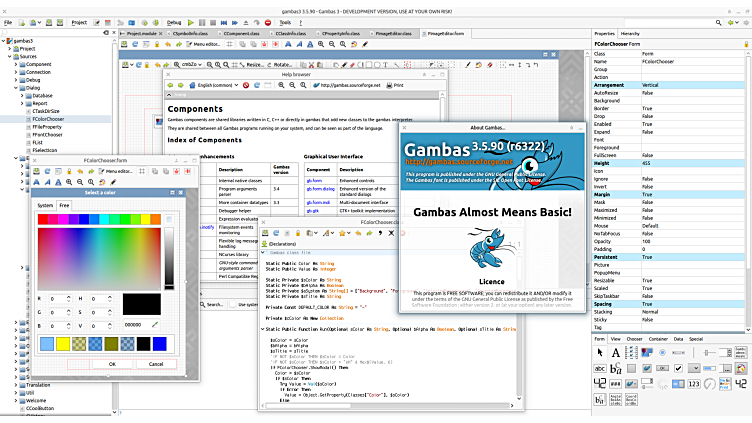752x423 pixels.
Task: Select the arrow pointer tool in toolbox
Action: coord(602,353)
